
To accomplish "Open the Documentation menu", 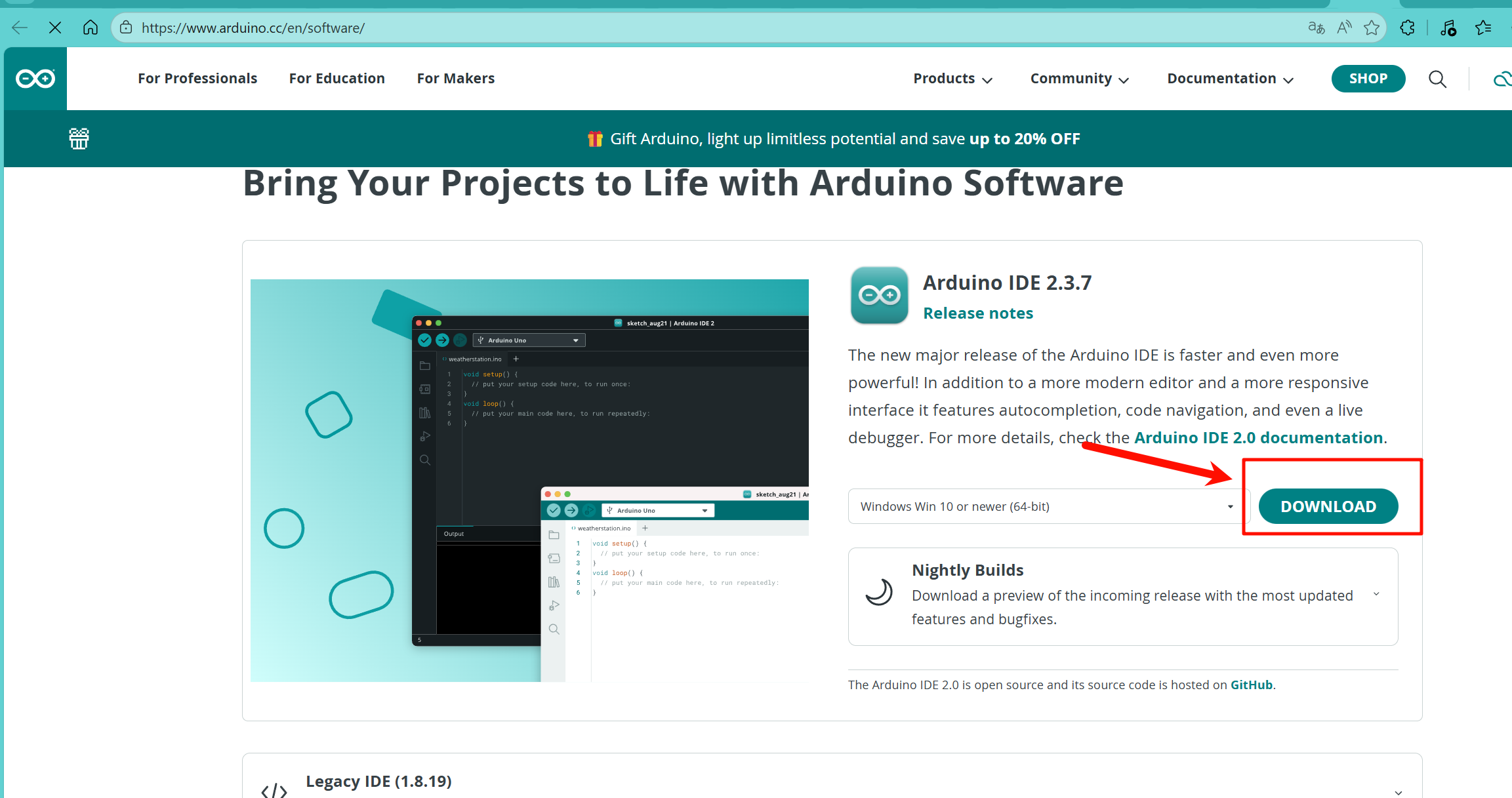I will pos(1230,79).
